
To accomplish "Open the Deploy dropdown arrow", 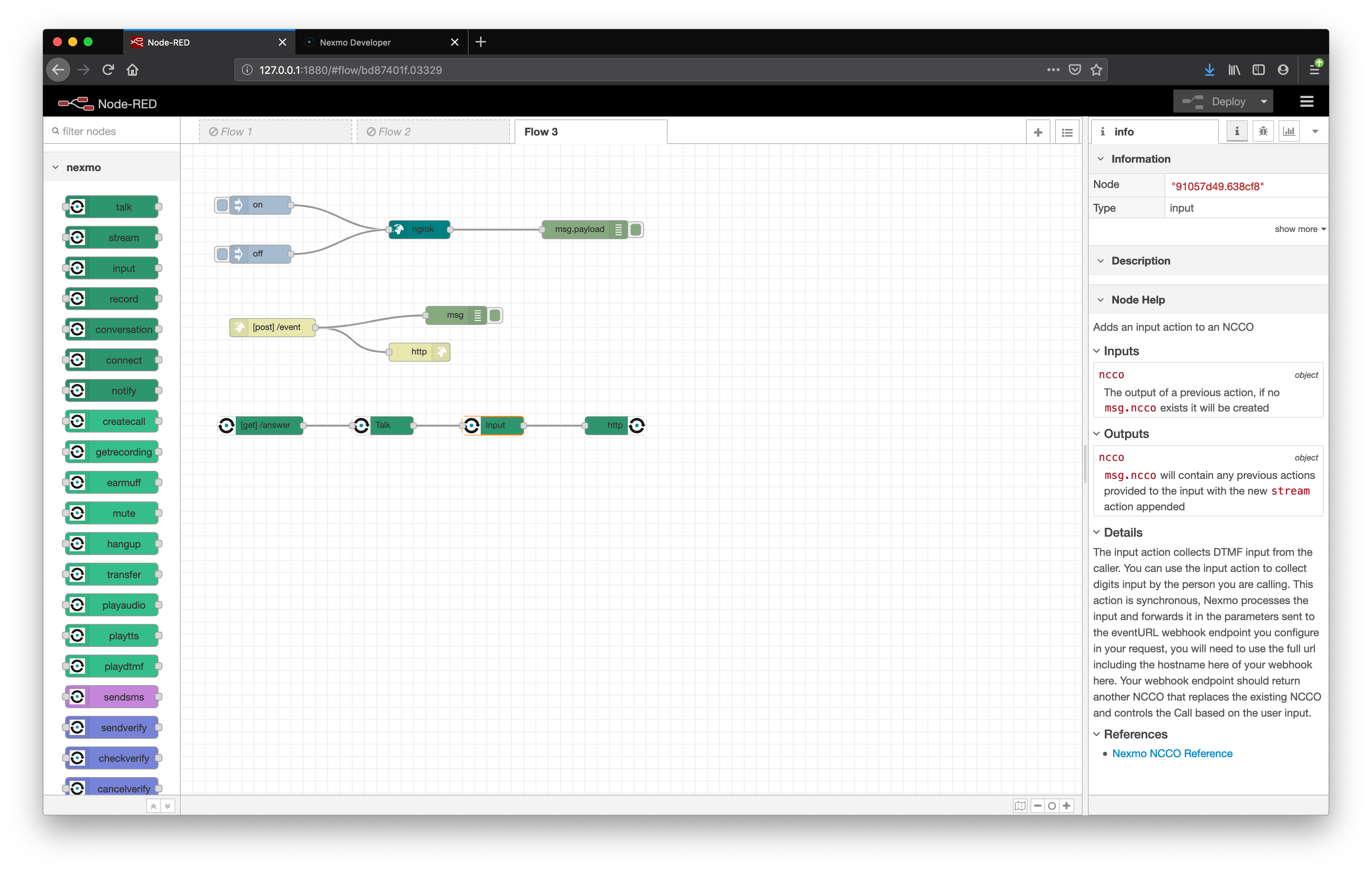I will (1263, 101).
